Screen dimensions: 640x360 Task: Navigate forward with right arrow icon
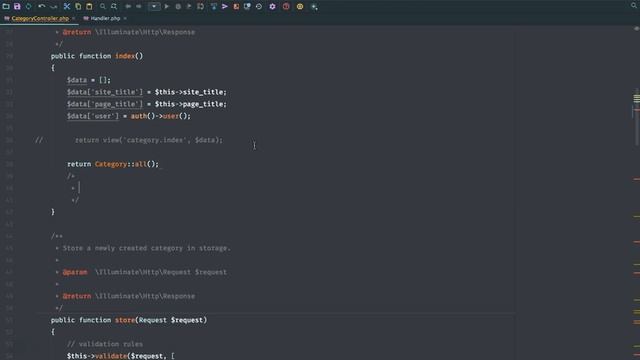pyautogui.click(x=139, y=7)
